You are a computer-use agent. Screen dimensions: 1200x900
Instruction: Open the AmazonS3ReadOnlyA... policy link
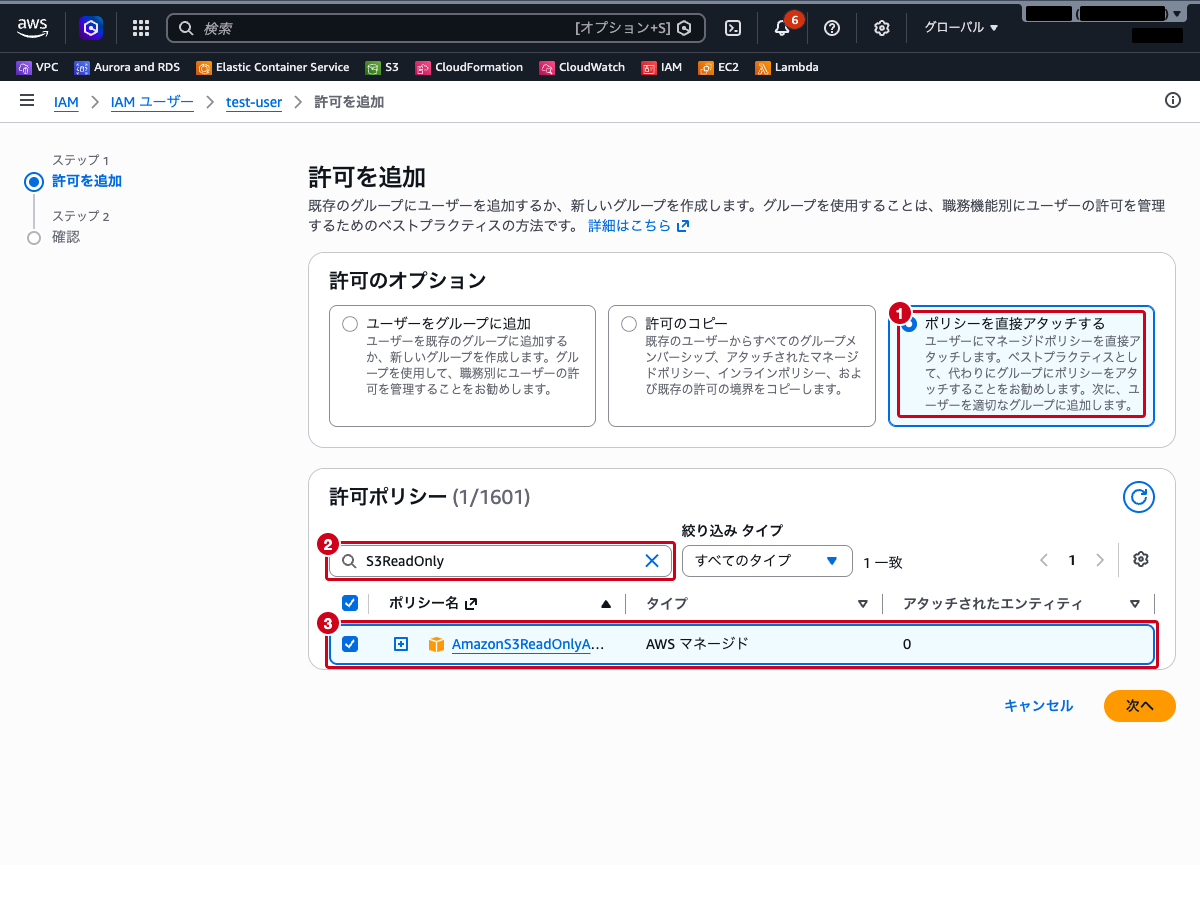528,644
